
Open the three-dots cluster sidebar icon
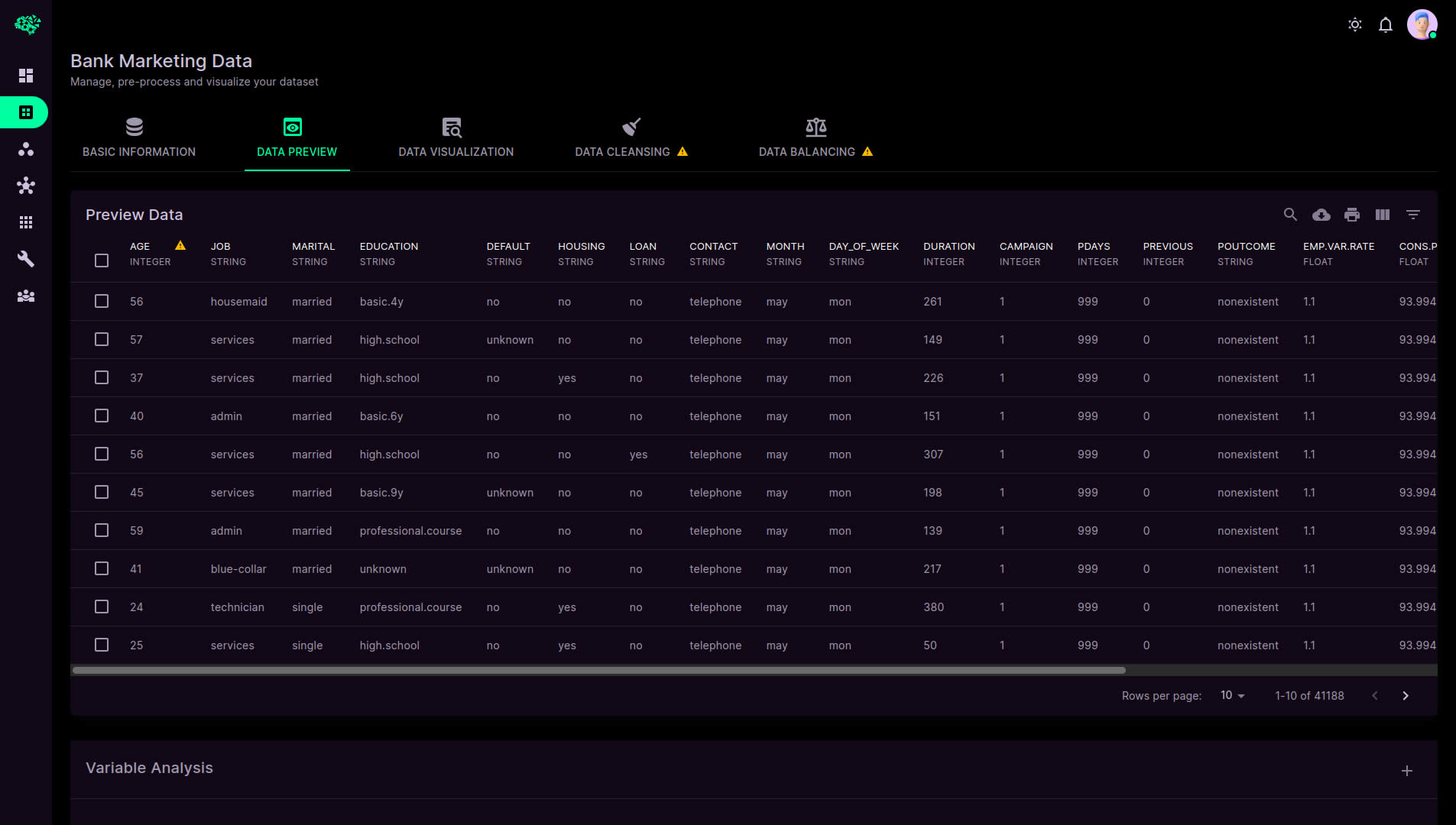point(26,149)
